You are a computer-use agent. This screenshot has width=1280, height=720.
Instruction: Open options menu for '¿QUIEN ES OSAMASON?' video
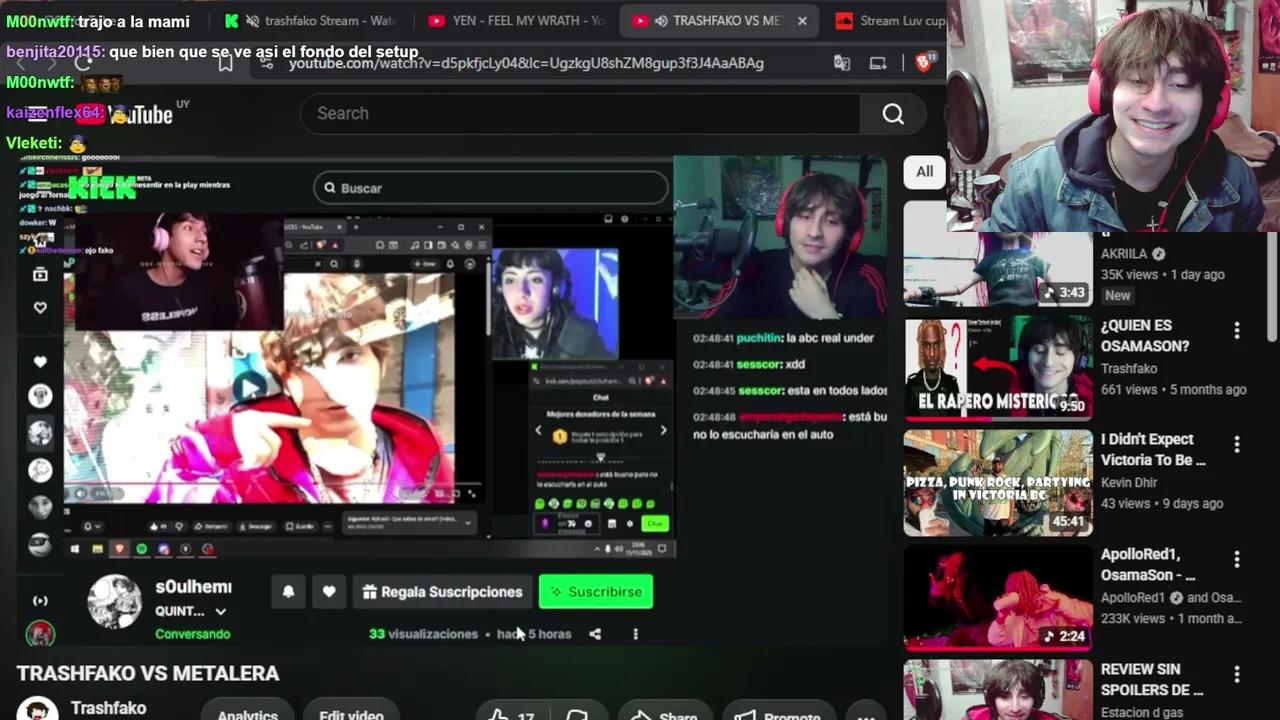click(1237, 331)
